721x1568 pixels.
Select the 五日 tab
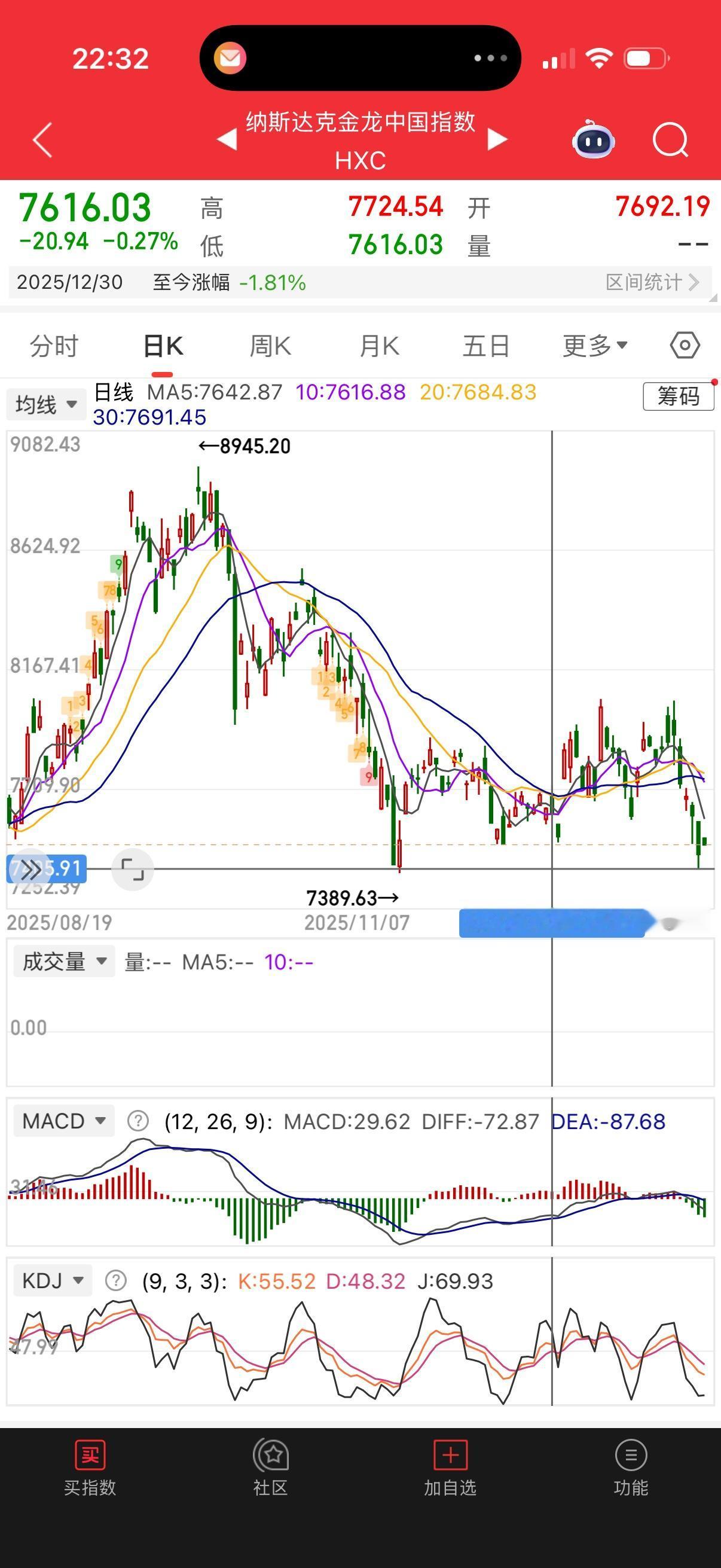(486, 346)
